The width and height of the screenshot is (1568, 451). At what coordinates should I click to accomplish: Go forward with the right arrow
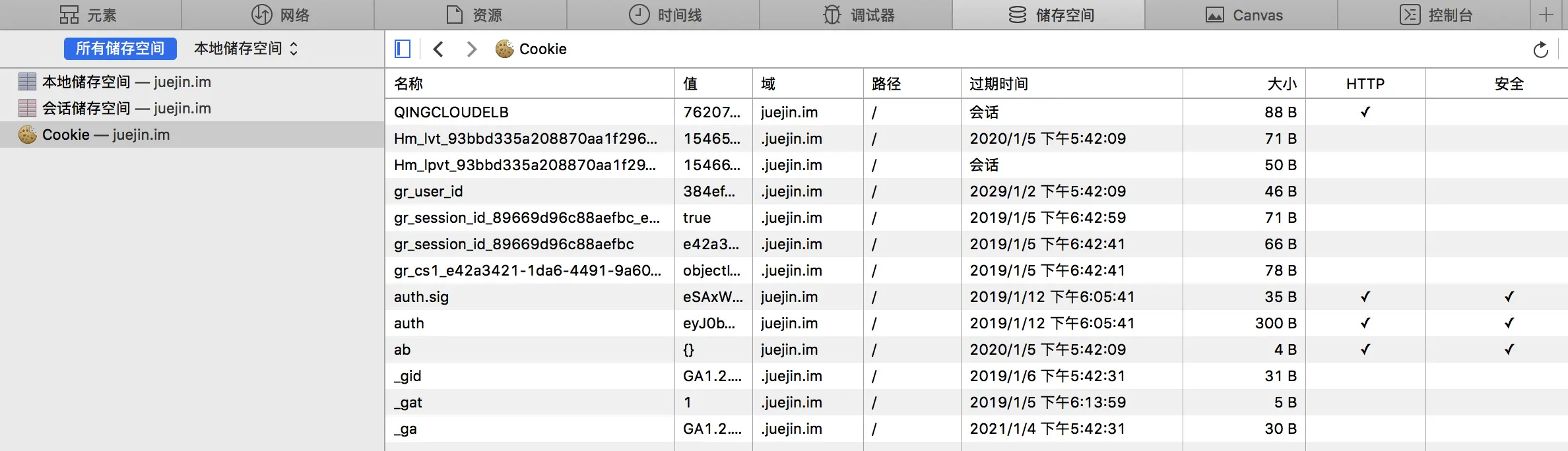[x=471, y=49]
